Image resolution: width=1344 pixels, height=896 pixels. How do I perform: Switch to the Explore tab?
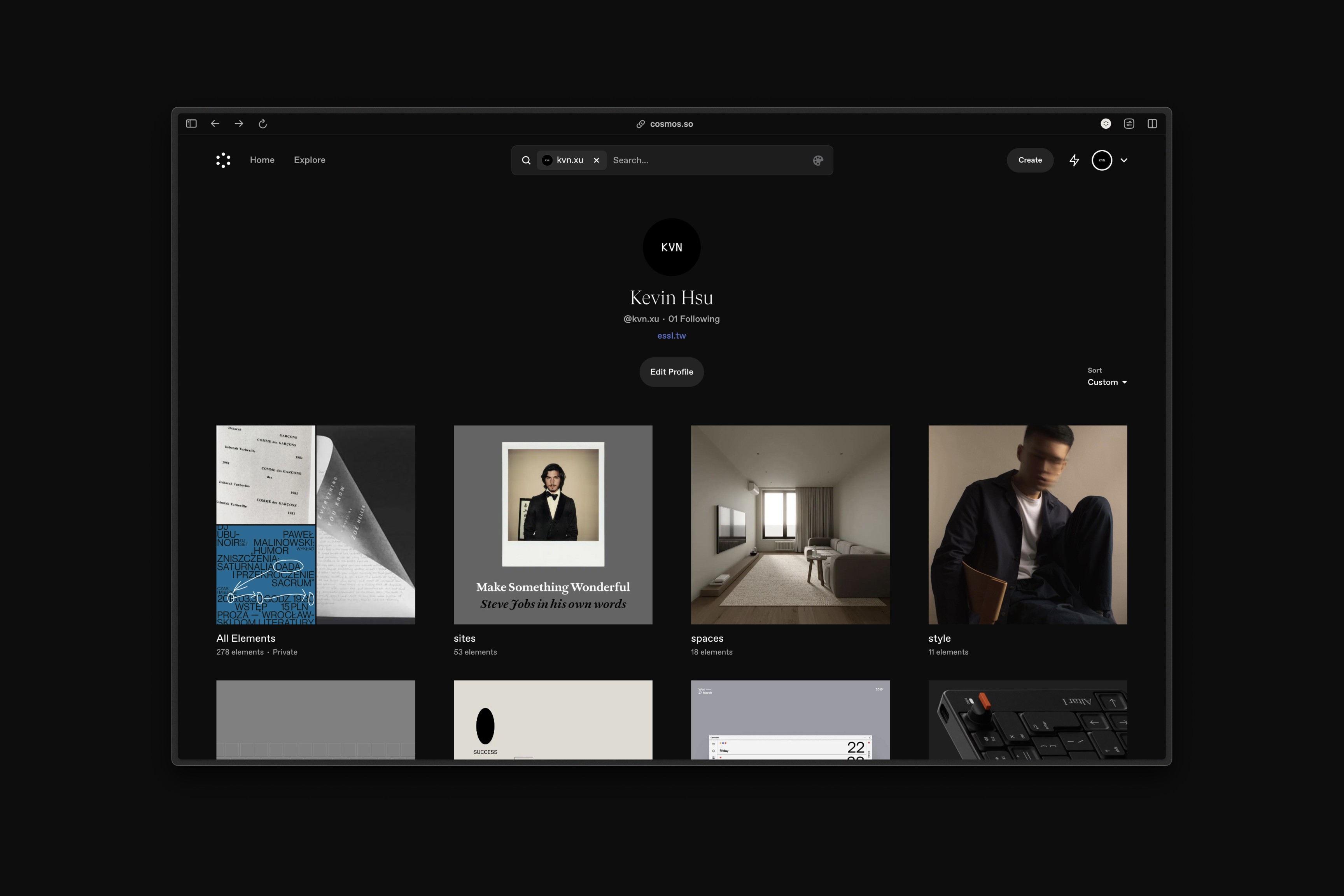click(309, 160)
